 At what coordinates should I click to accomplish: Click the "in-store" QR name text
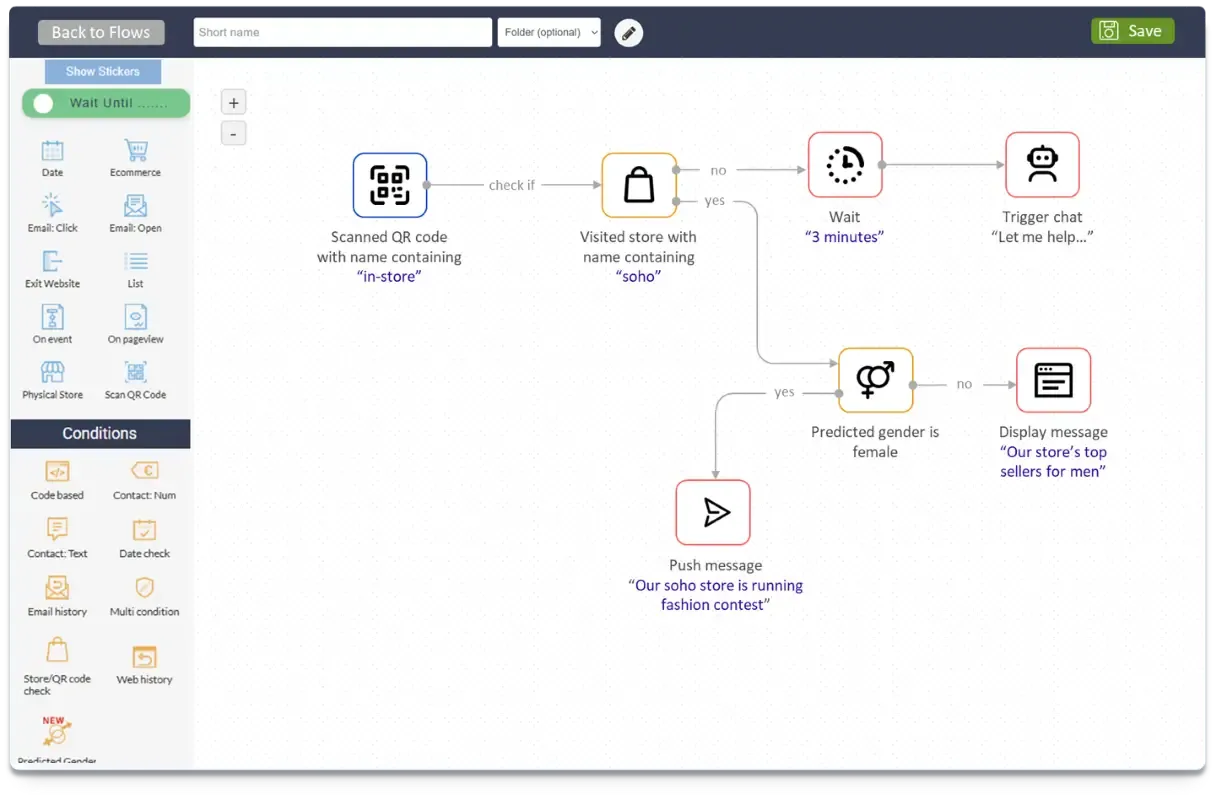[x=389, y=276]
